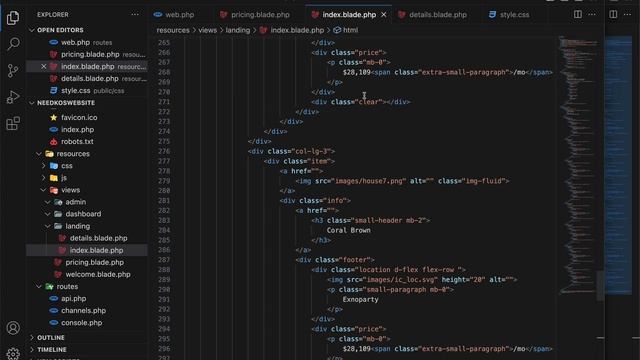Collapse the admin folder
640x360 pixels.
pyautogui.click(x=76, y=202)
